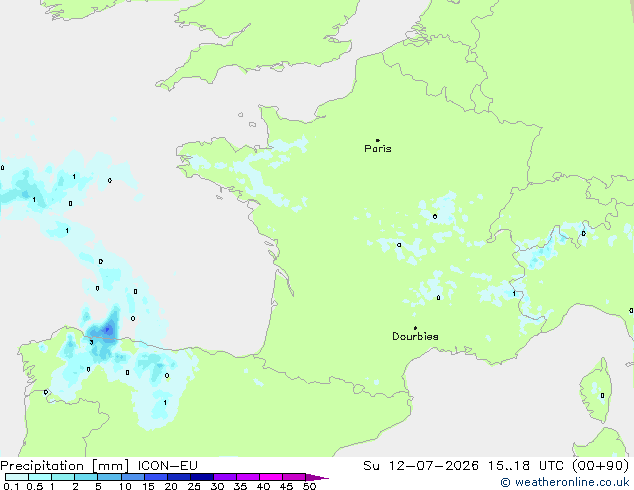The width and height of the screenshot is (634, 490).
Task: Click the ICON-EU model label
Action: tap(167, 466)
